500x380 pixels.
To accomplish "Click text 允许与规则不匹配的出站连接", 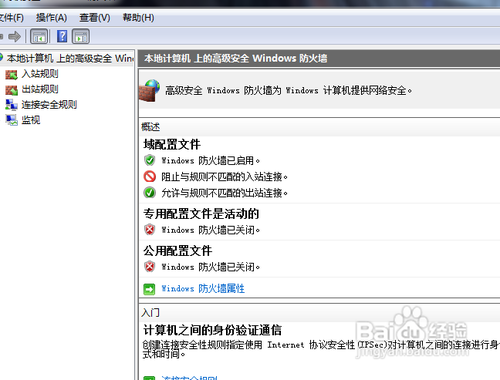I will pyautogui.click(x=224, y=193).
